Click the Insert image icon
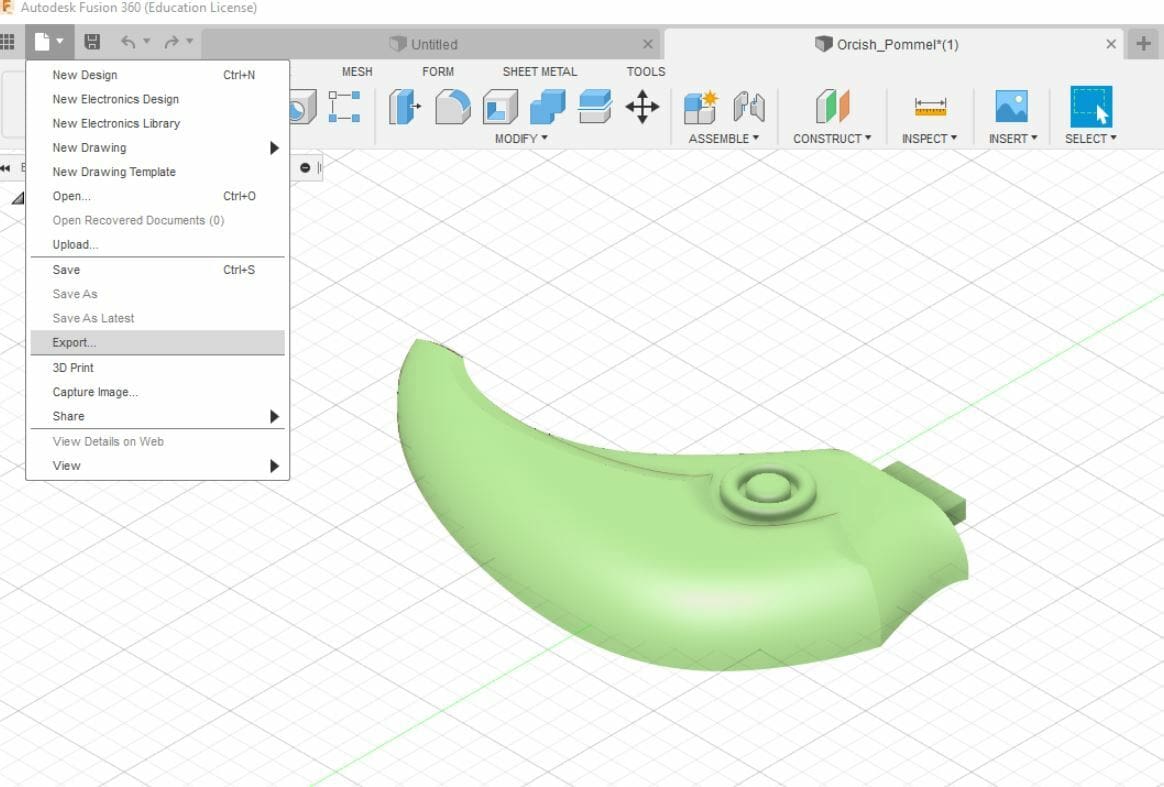 coord(1012,107)
